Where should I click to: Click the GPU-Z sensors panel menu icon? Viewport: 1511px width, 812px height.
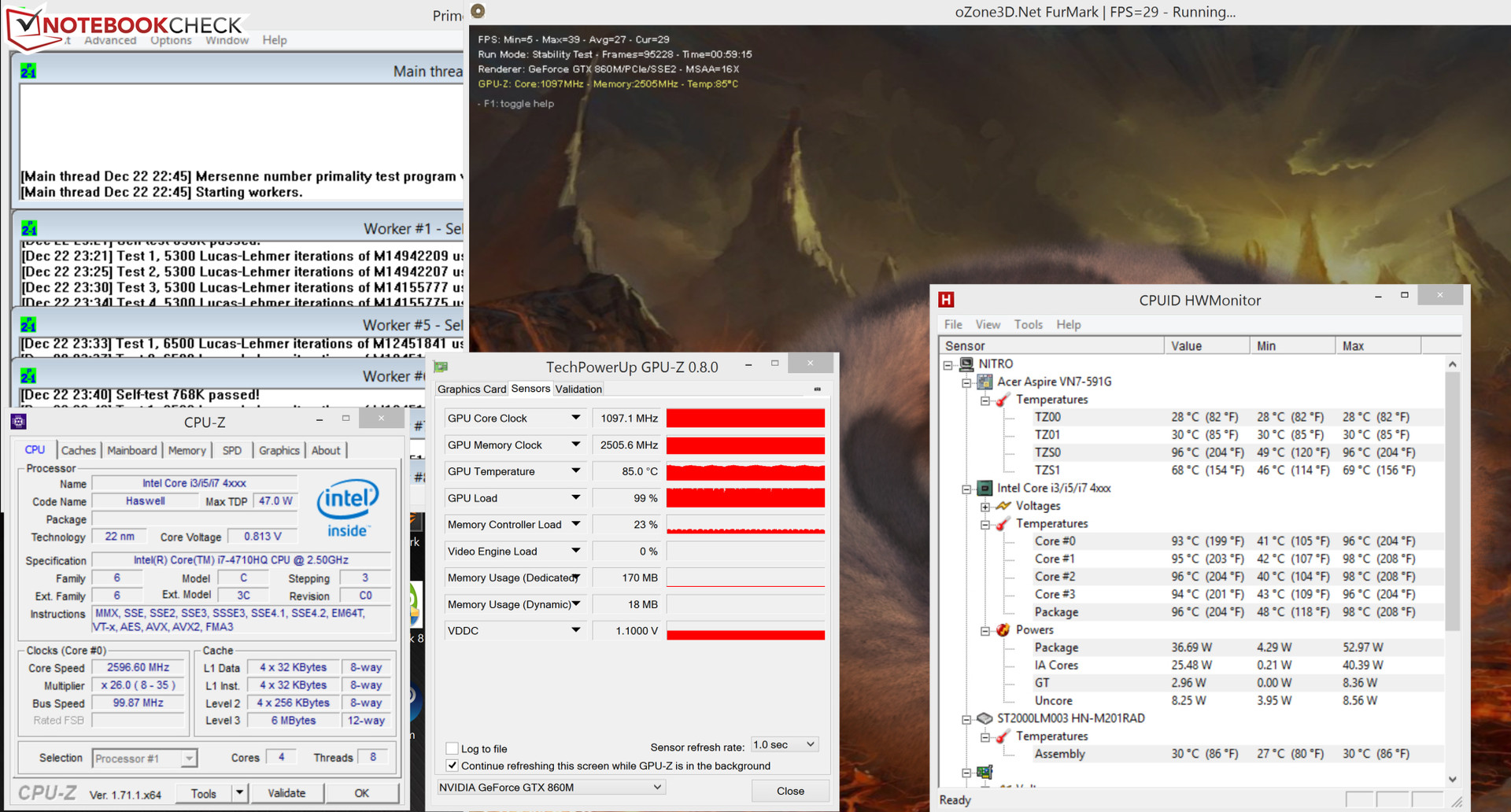817,389
